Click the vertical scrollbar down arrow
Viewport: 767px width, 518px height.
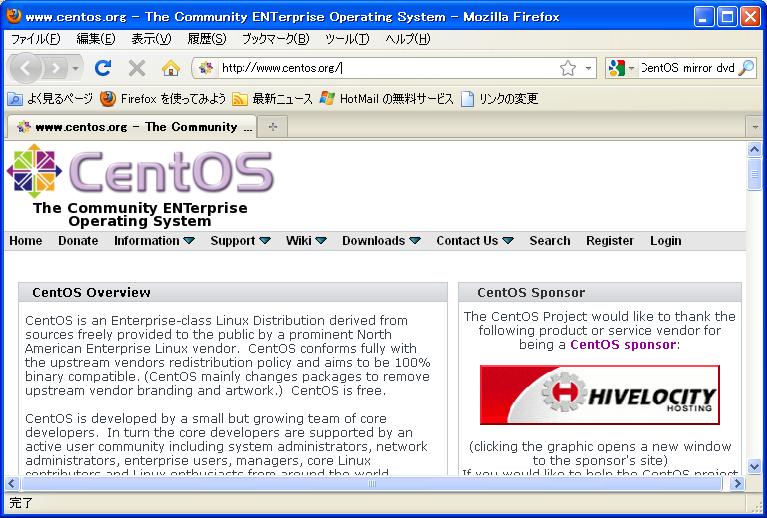click(754, 466)
